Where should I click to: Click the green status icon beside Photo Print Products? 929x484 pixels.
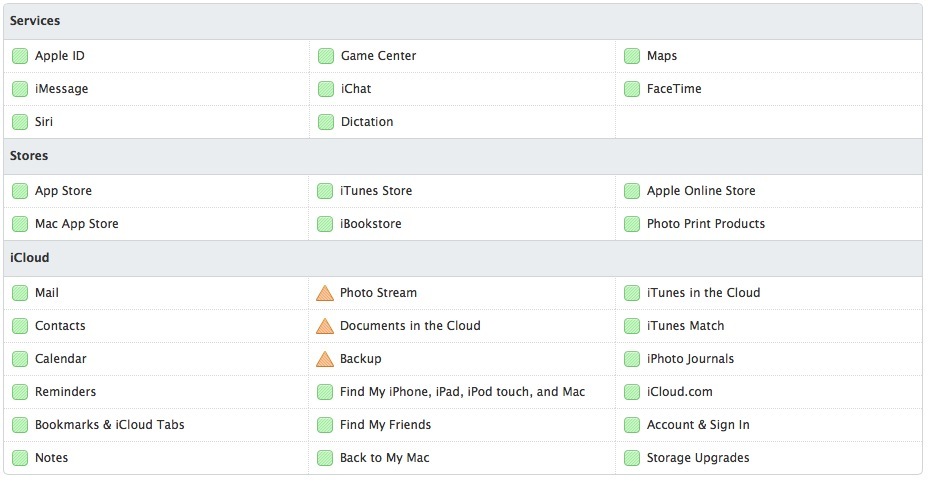pyautogui.click(x=632, y=225)
